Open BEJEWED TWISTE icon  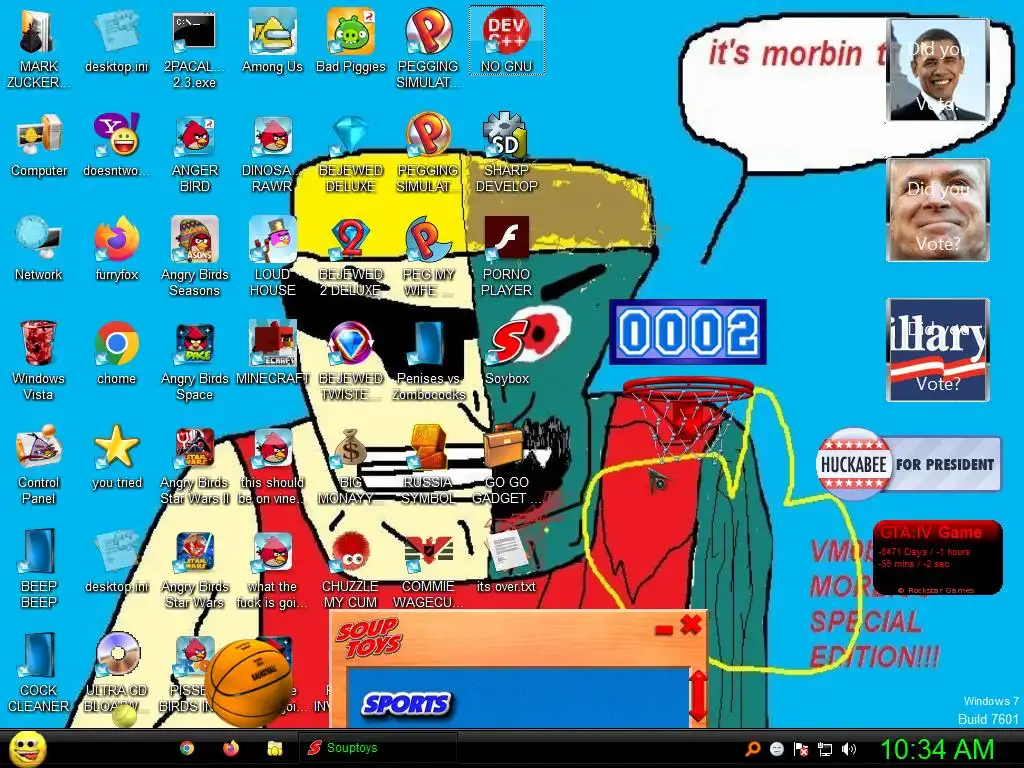pyautogui.click(x=351, y=361)
